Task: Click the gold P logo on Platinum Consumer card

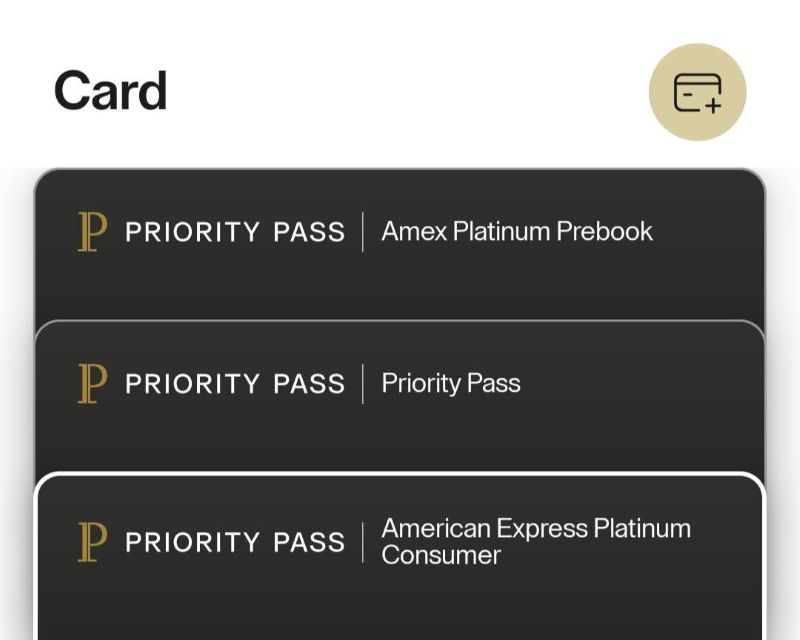Action: [x=92, y=542]
